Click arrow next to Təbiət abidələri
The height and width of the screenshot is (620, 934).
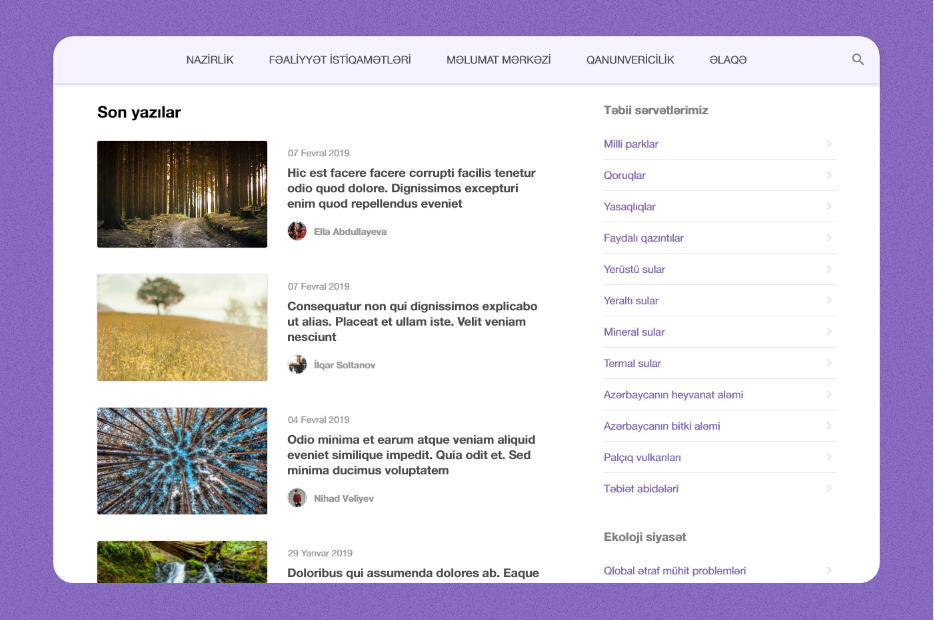[829, 488]
